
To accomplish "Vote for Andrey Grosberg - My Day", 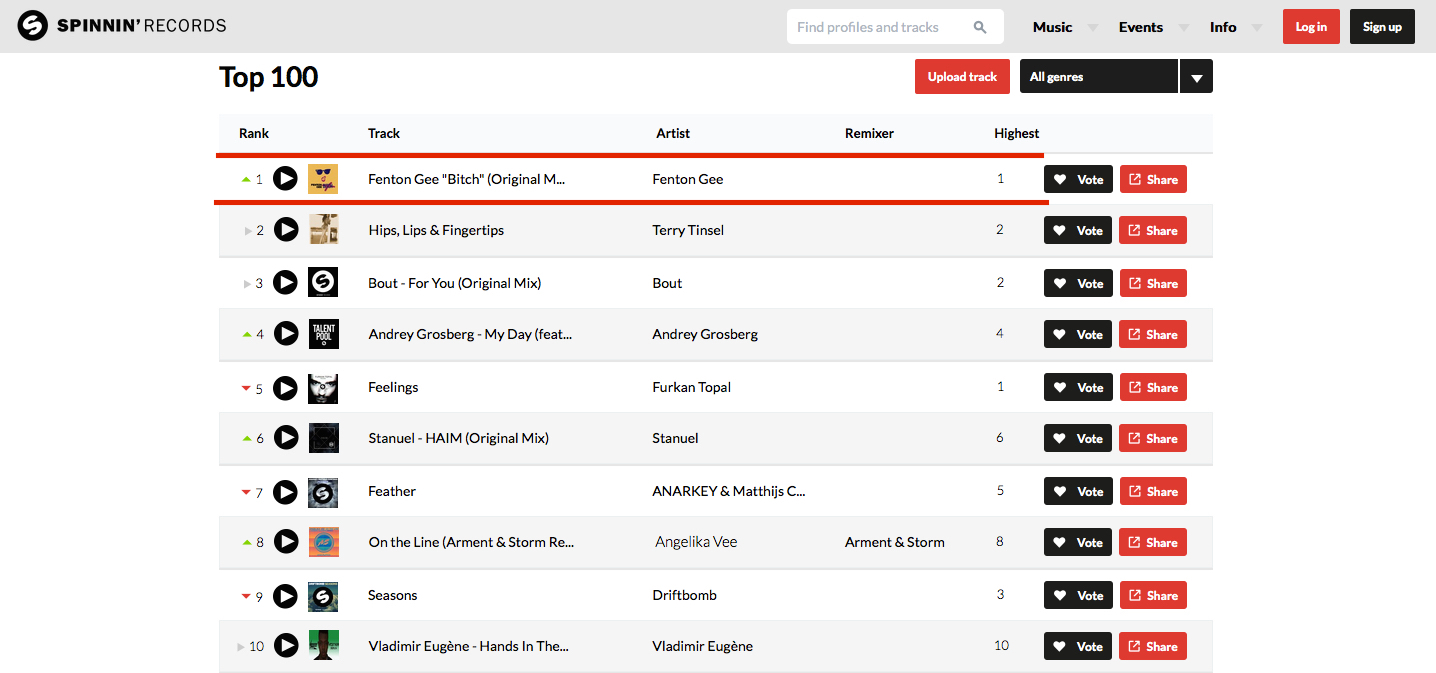I will [x=1078, y=334].
